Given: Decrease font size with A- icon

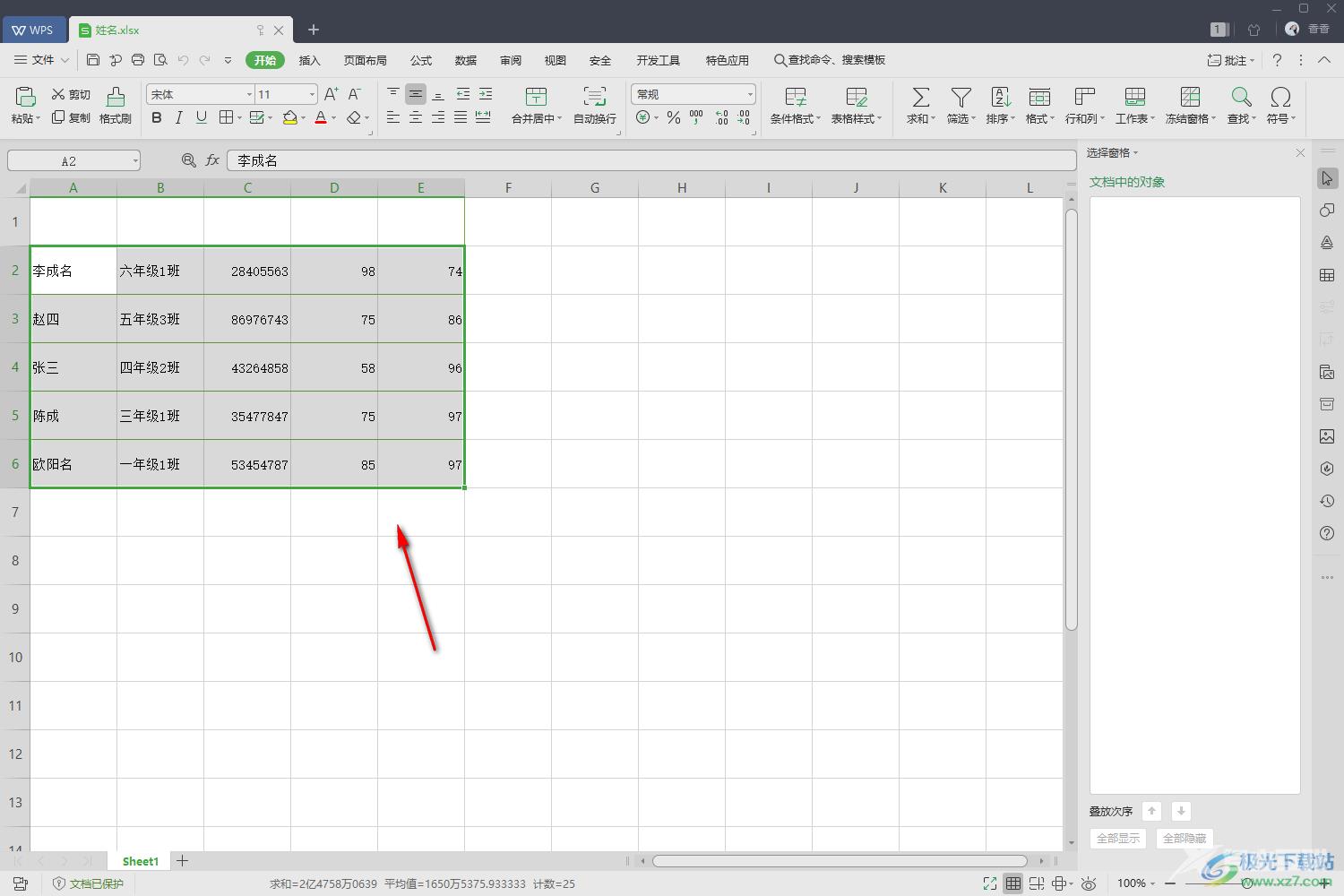Looking at the screenshot, I should (354, 94).
